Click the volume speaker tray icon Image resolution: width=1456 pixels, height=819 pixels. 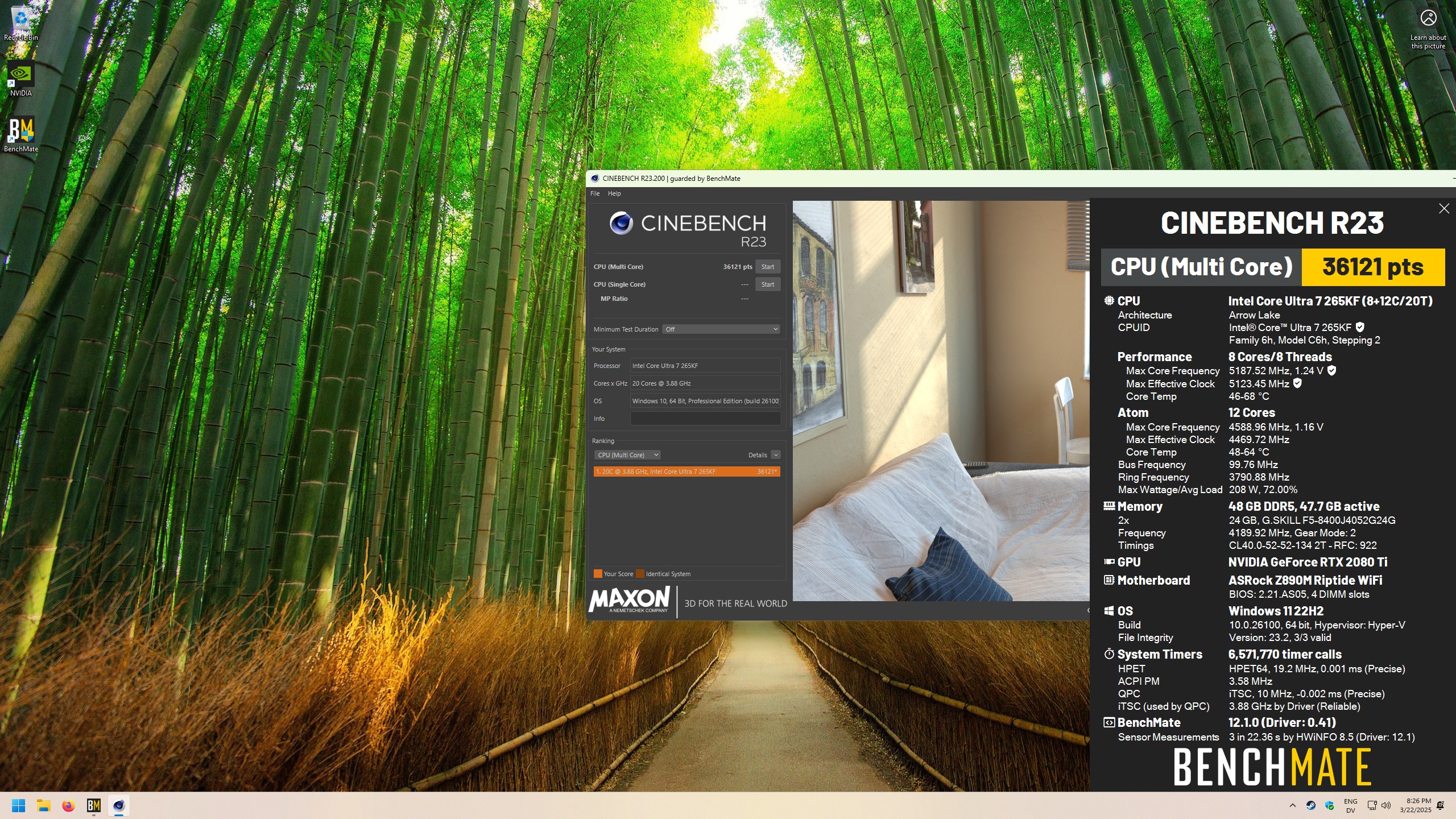click(x=1386, y=805)
